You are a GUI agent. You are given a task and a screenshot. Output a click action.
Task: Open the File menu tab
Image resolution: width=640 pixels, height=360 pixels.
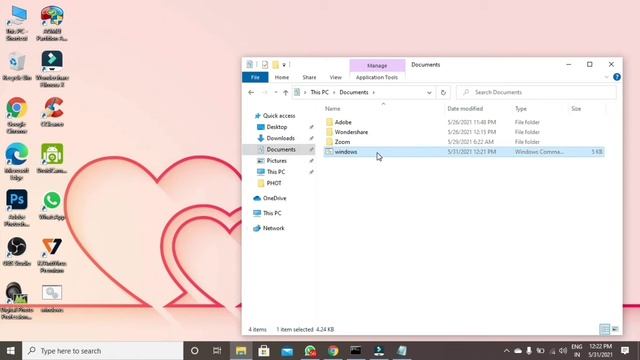tap(255, 77)
